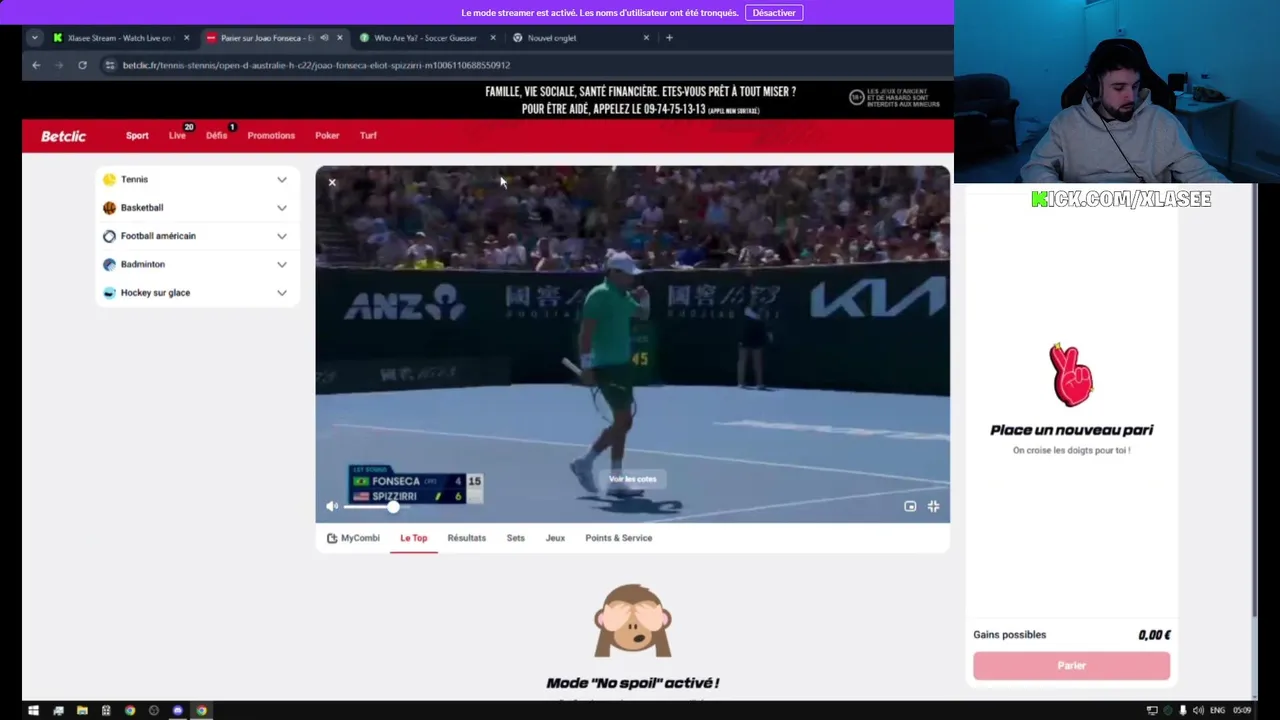Viewport: 1280px width, 720px height.
Task: Click the Basketball sport icon
Action: [109, 208]
